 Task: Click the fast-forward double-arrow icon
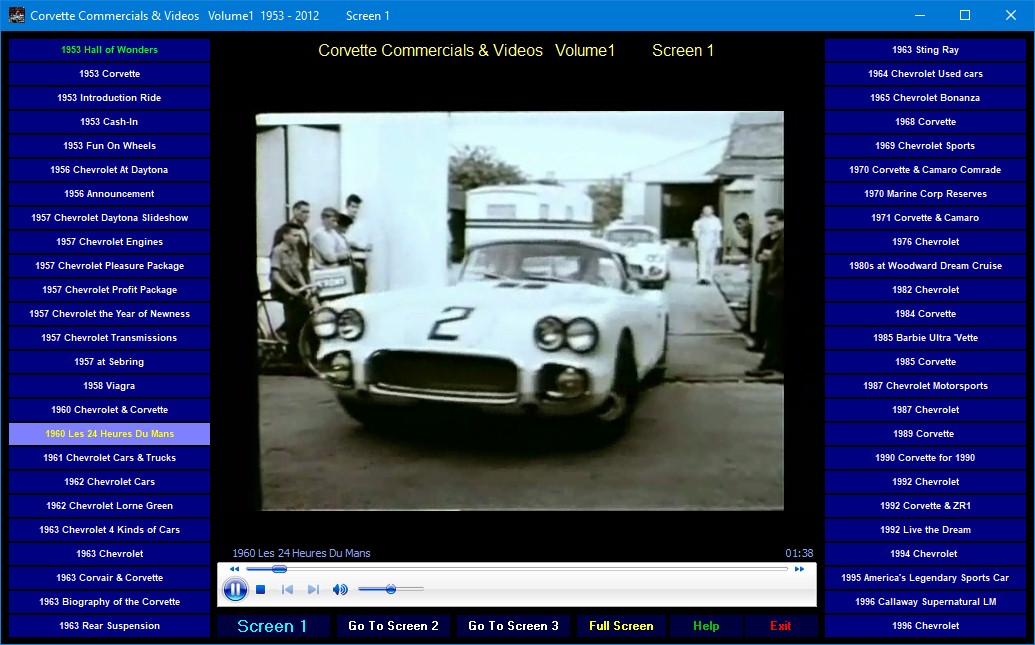pyautogui.click(x=799, y=569)
